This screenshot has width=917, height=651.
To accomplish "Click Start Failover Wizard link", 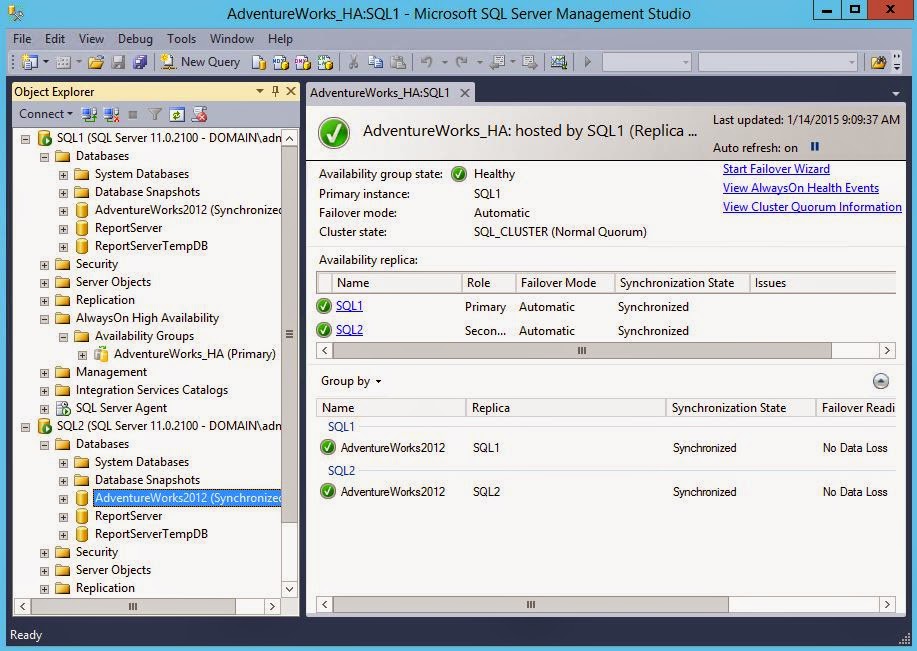I will coord(776,169).
